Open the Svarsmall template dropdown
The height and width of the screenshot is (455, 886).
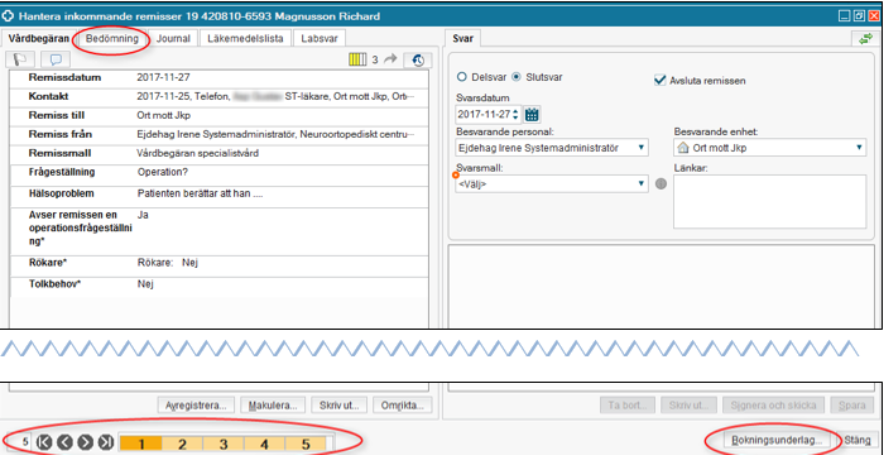[641, 184]
